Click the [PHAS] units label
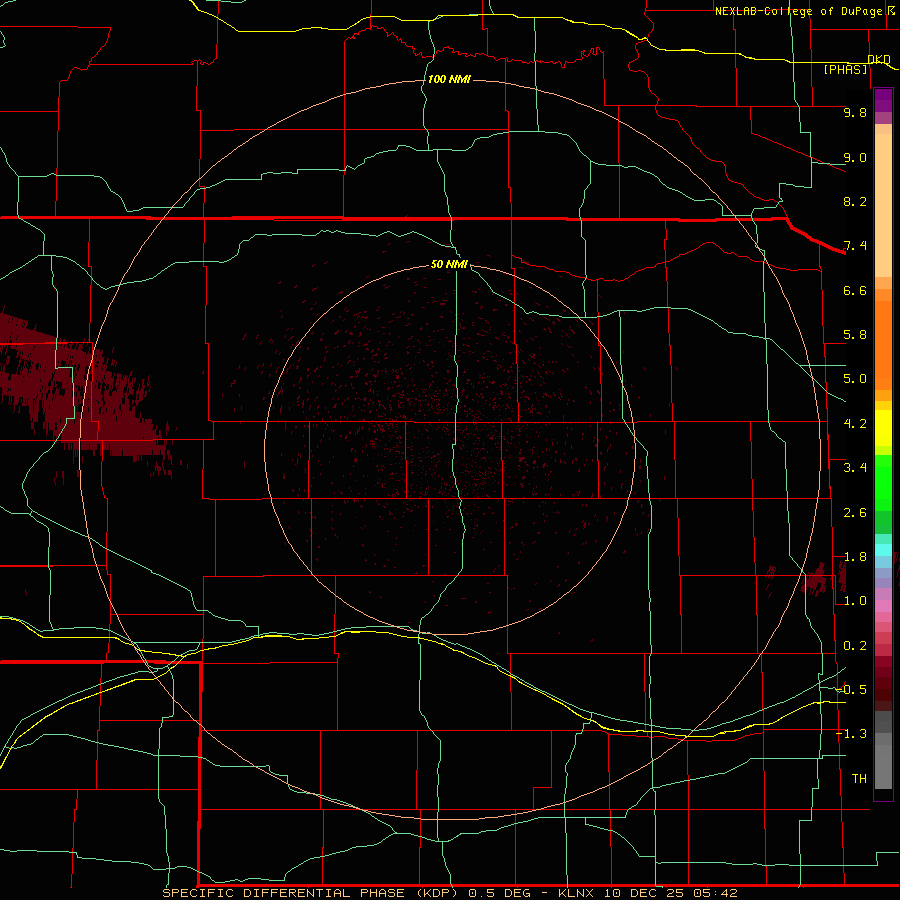This screenshot has height=900, width=900. coord(845,69)
